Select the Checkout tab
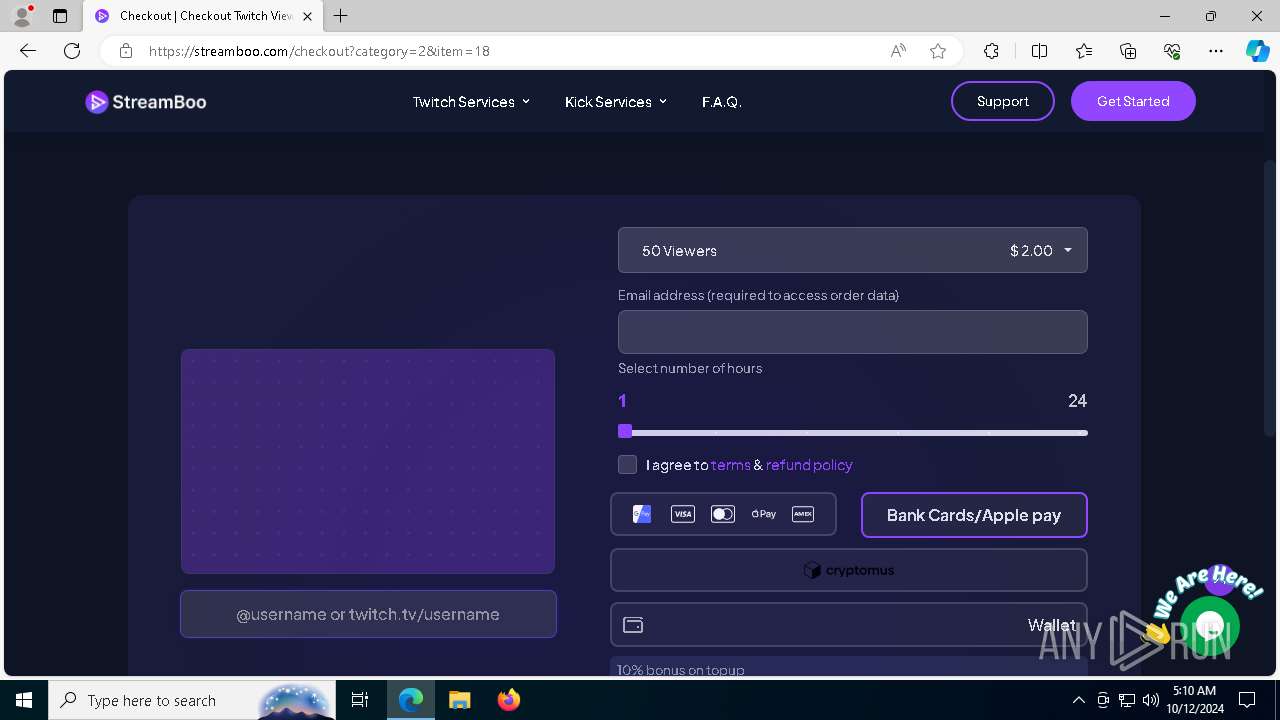This screenshot has height=720, width=1280. (x=203, y=16)
